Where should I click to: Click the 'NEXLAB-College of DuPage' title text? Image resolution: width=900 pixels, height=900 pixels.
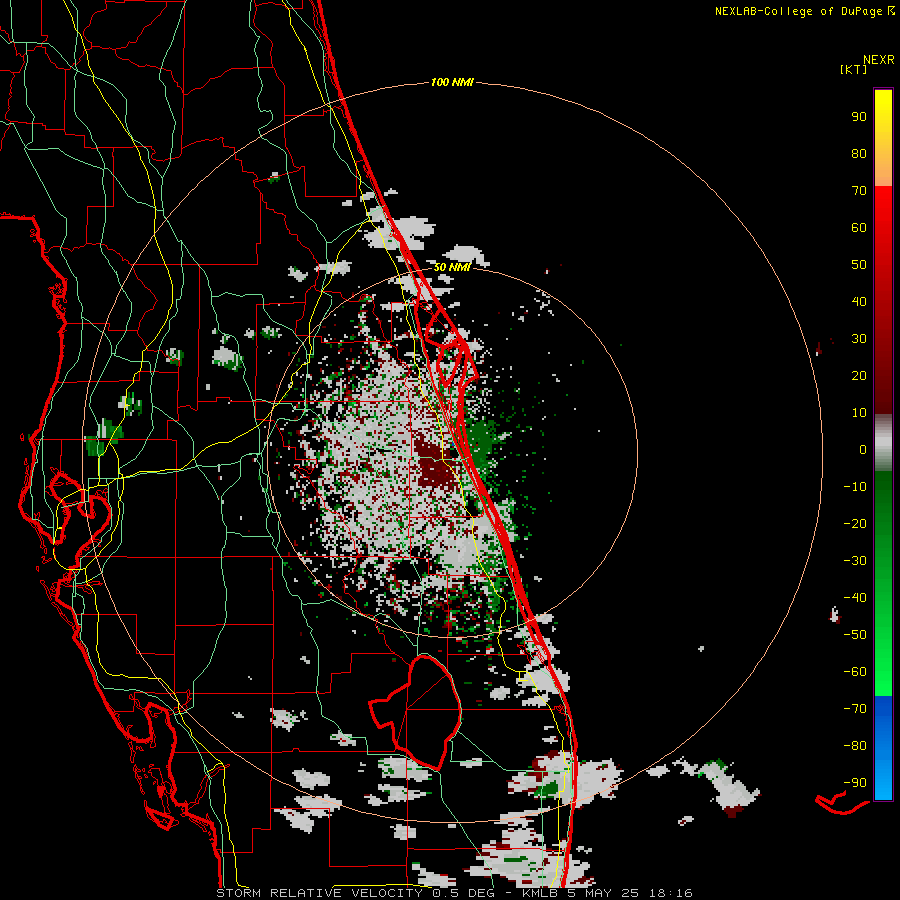[x=800, y=11]
